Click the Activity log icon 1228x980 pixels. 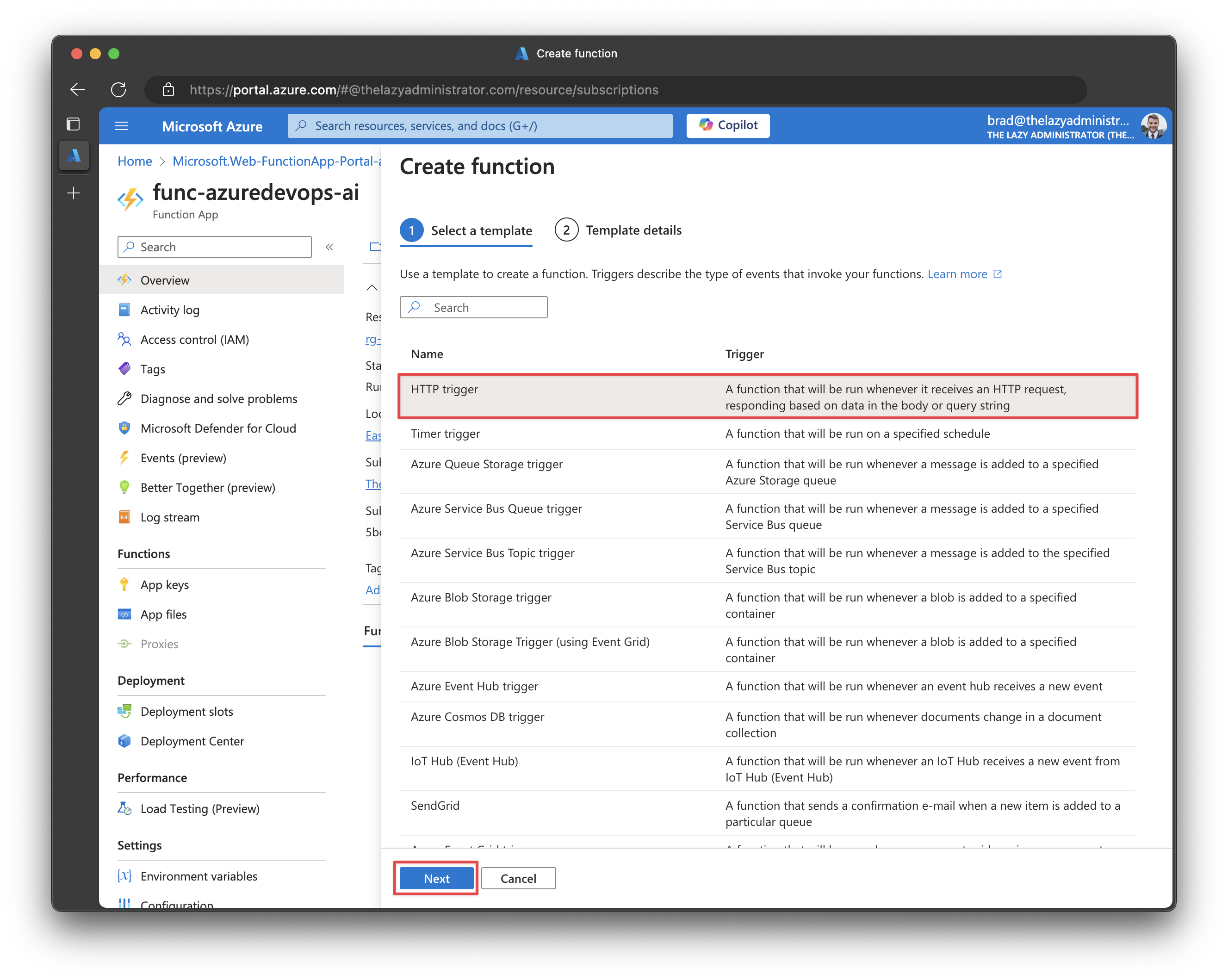[x=124, y=310]
